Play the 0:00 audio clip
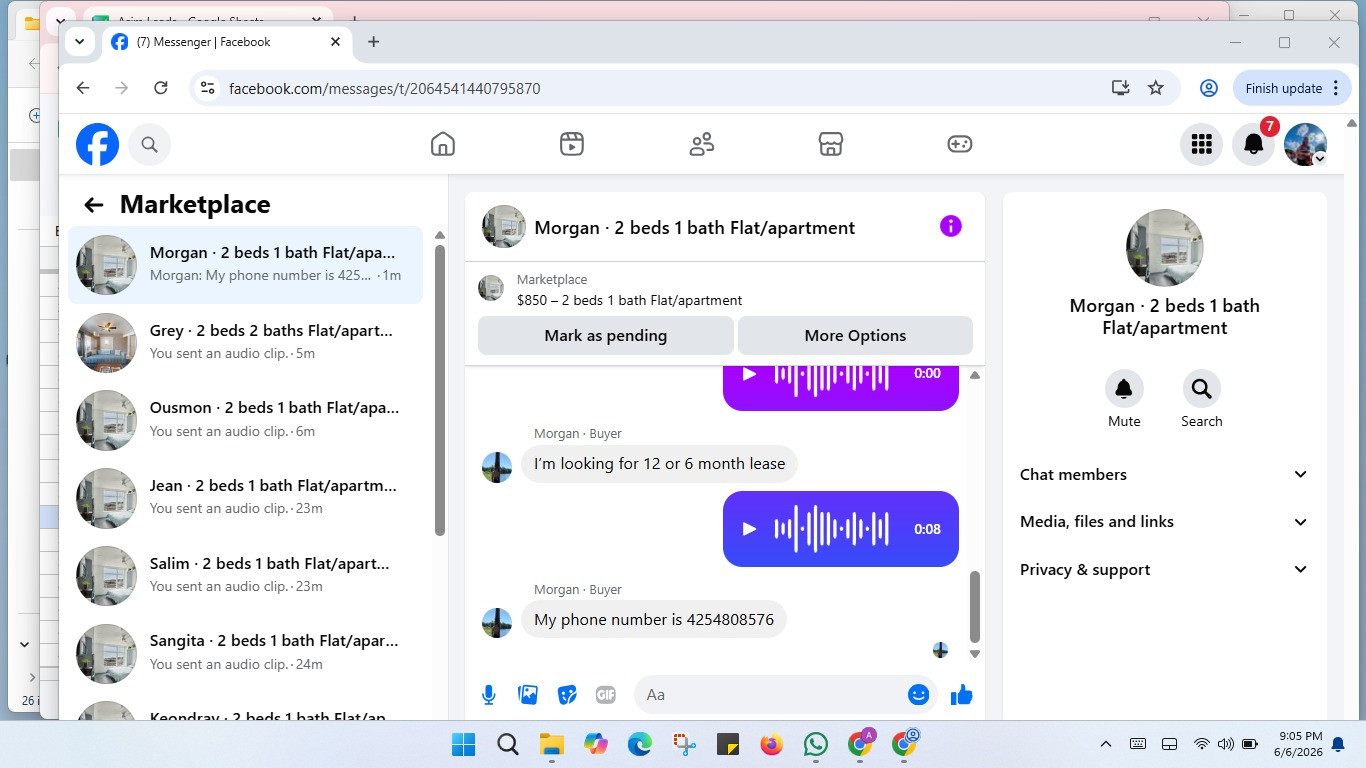Screen dimensions: 1366x768 (749, 374)
